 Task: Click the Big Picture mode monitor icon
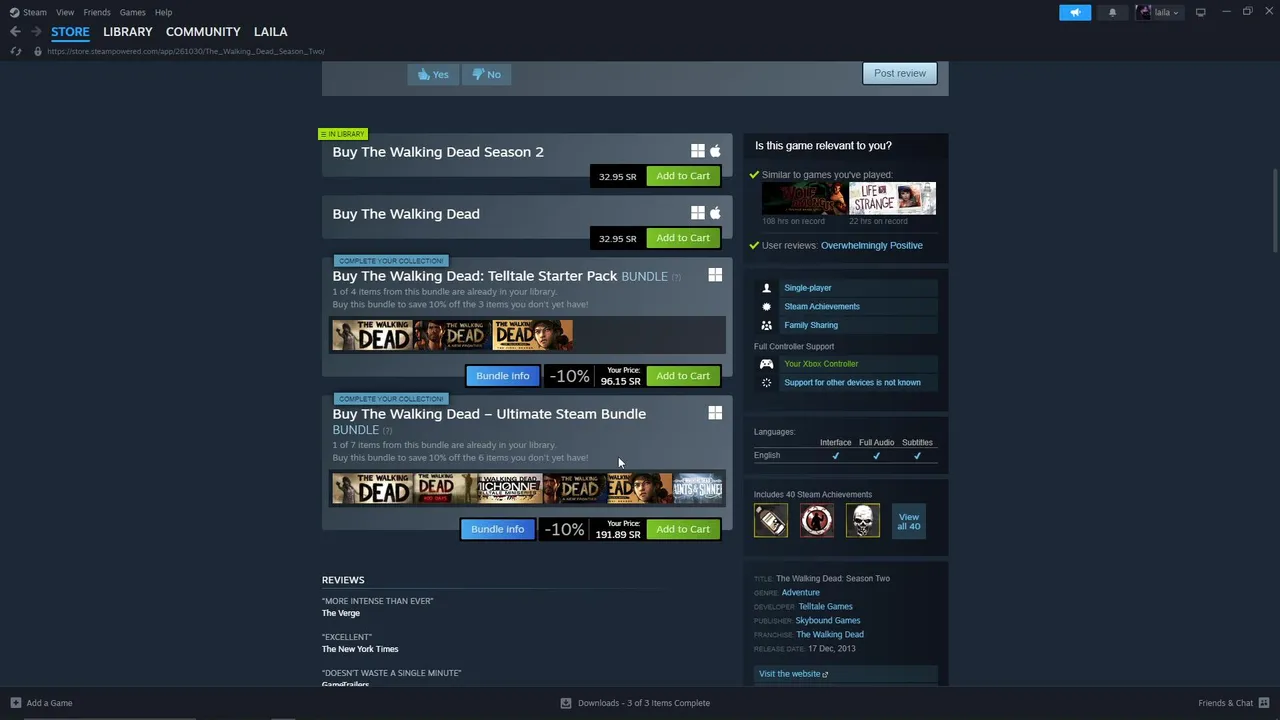point(1200,12)
